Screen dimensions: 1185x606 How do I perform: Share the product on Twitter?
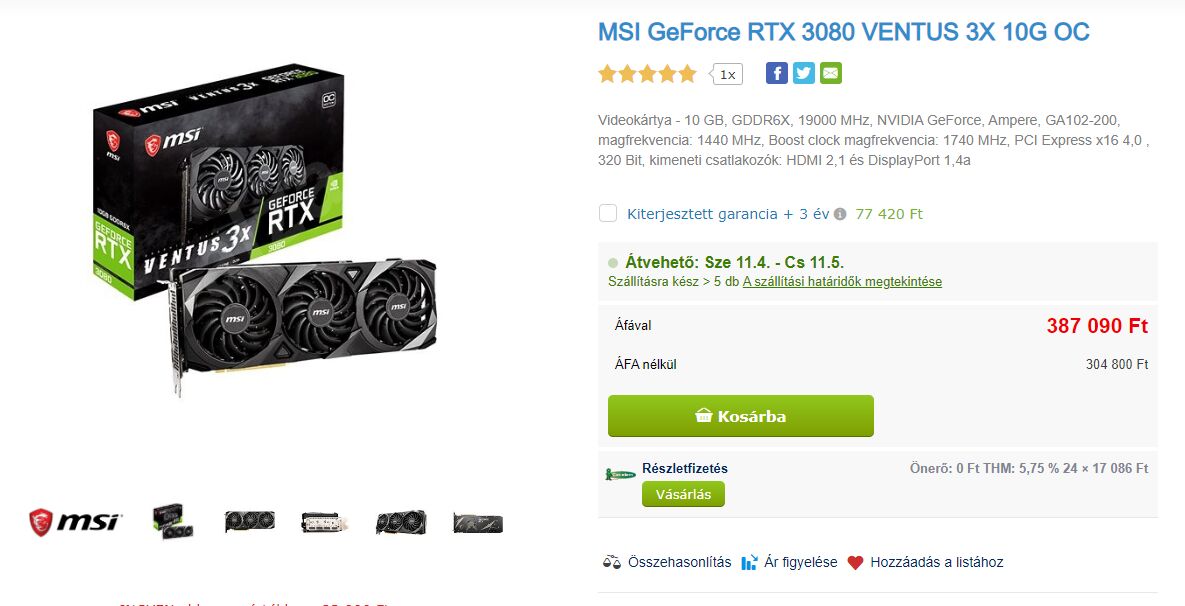pos(803,73)
